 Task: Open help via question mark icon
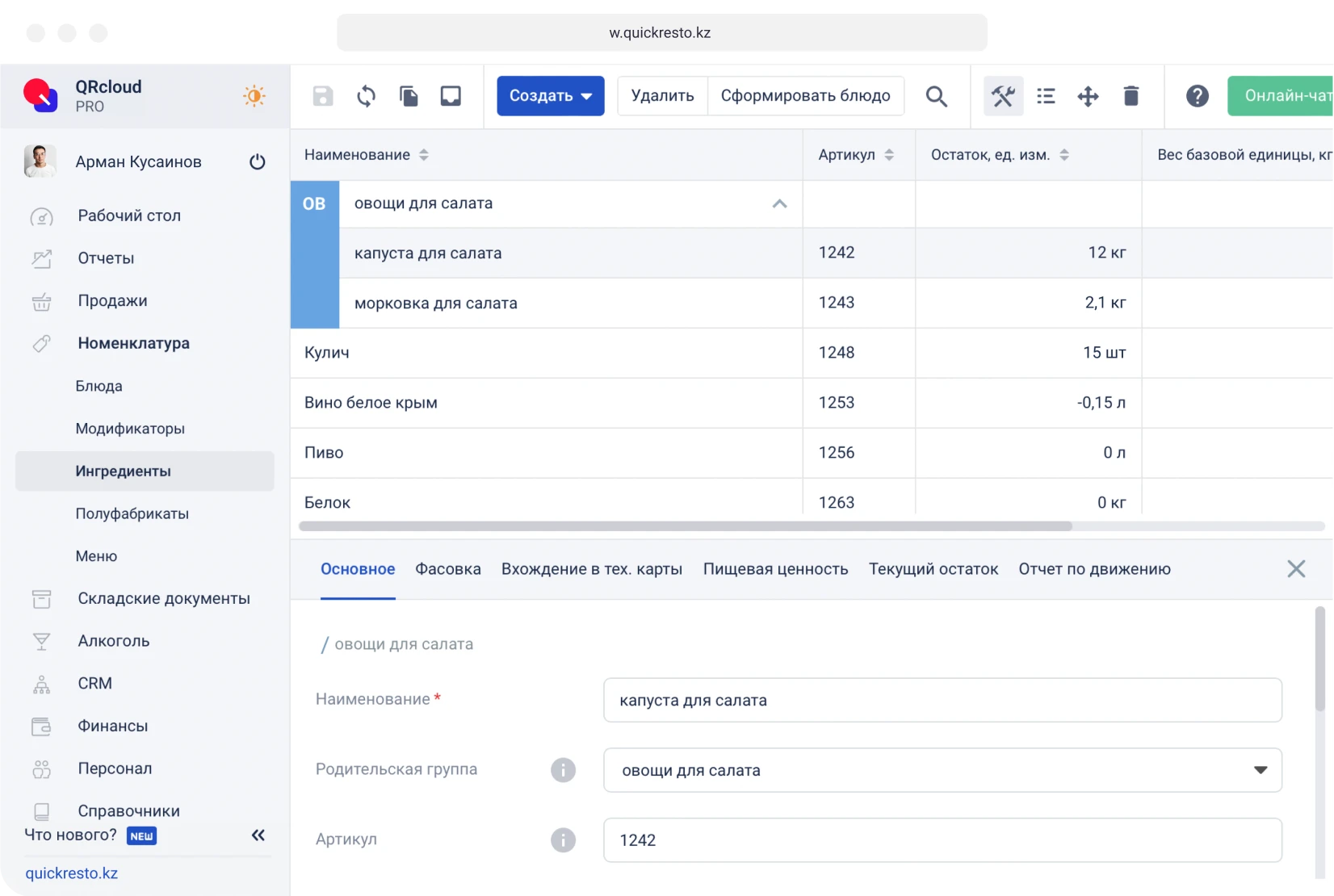[x=1198, y=96]
